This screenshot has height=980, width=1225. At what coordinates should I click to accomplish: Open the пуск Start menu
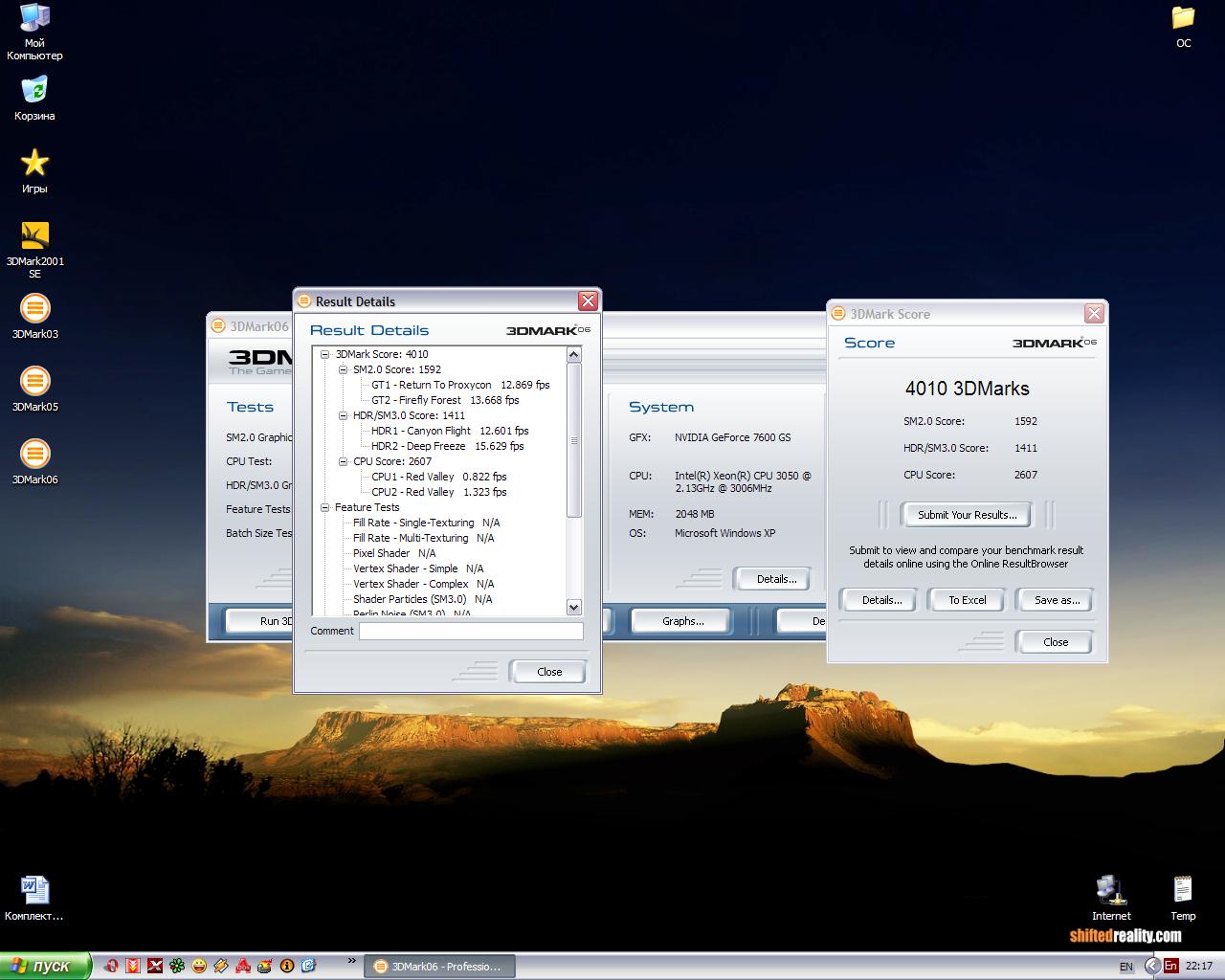pyautogui.click(x=46, y=966)
